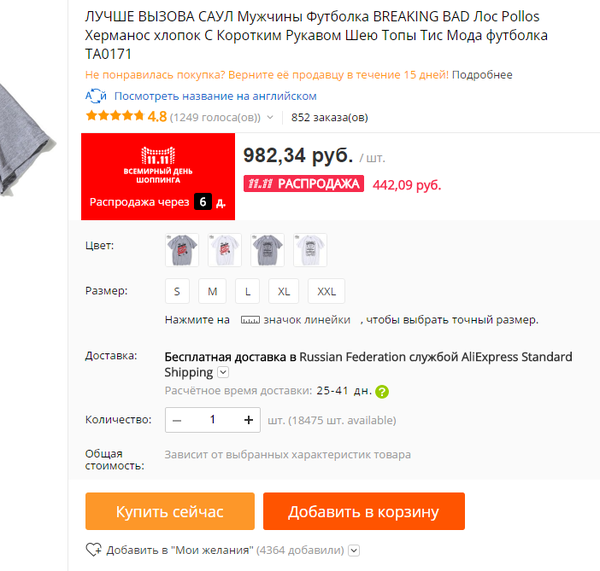Expand the wishlist options dropdown arrow
This screenshot has height=571, width=600.
coord(354,550)
